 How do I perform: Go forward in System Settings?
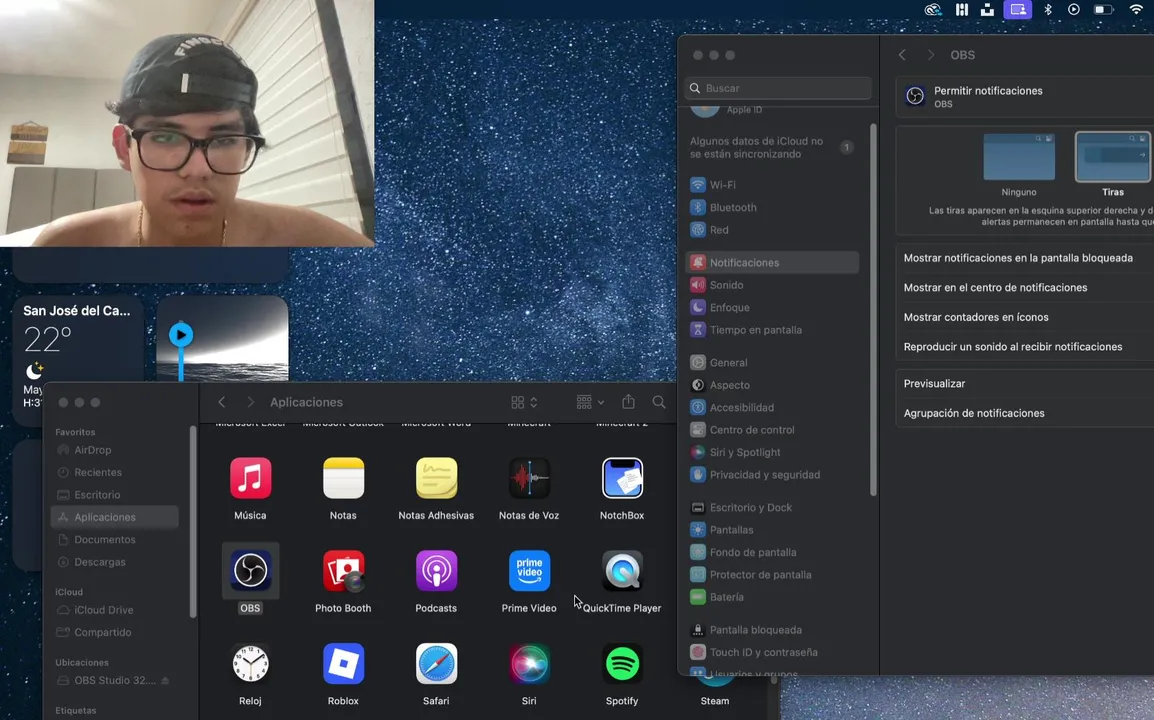(x=930, y=55)
